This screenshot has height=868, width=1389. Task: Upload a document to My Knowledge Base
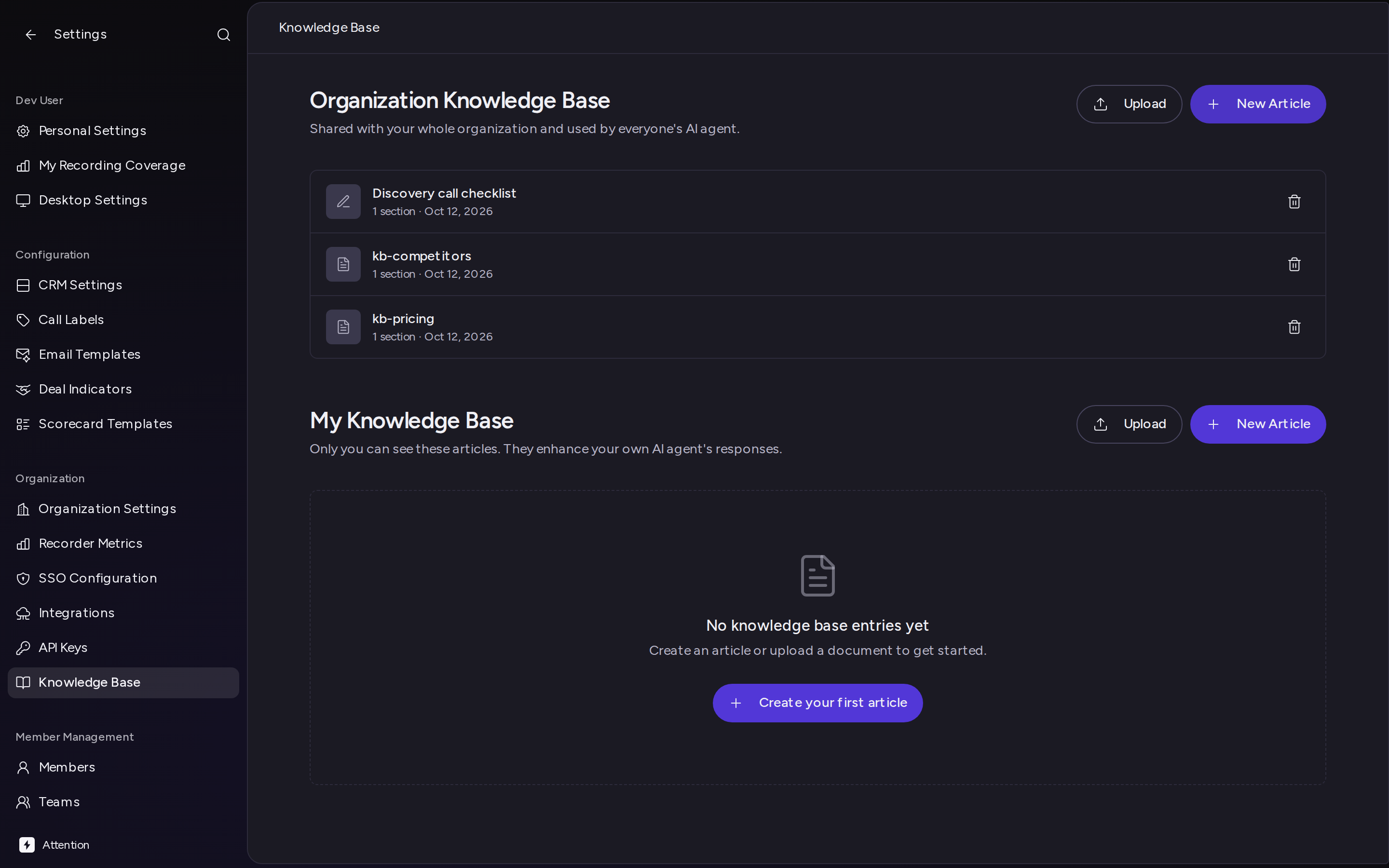click(1129, 424)
